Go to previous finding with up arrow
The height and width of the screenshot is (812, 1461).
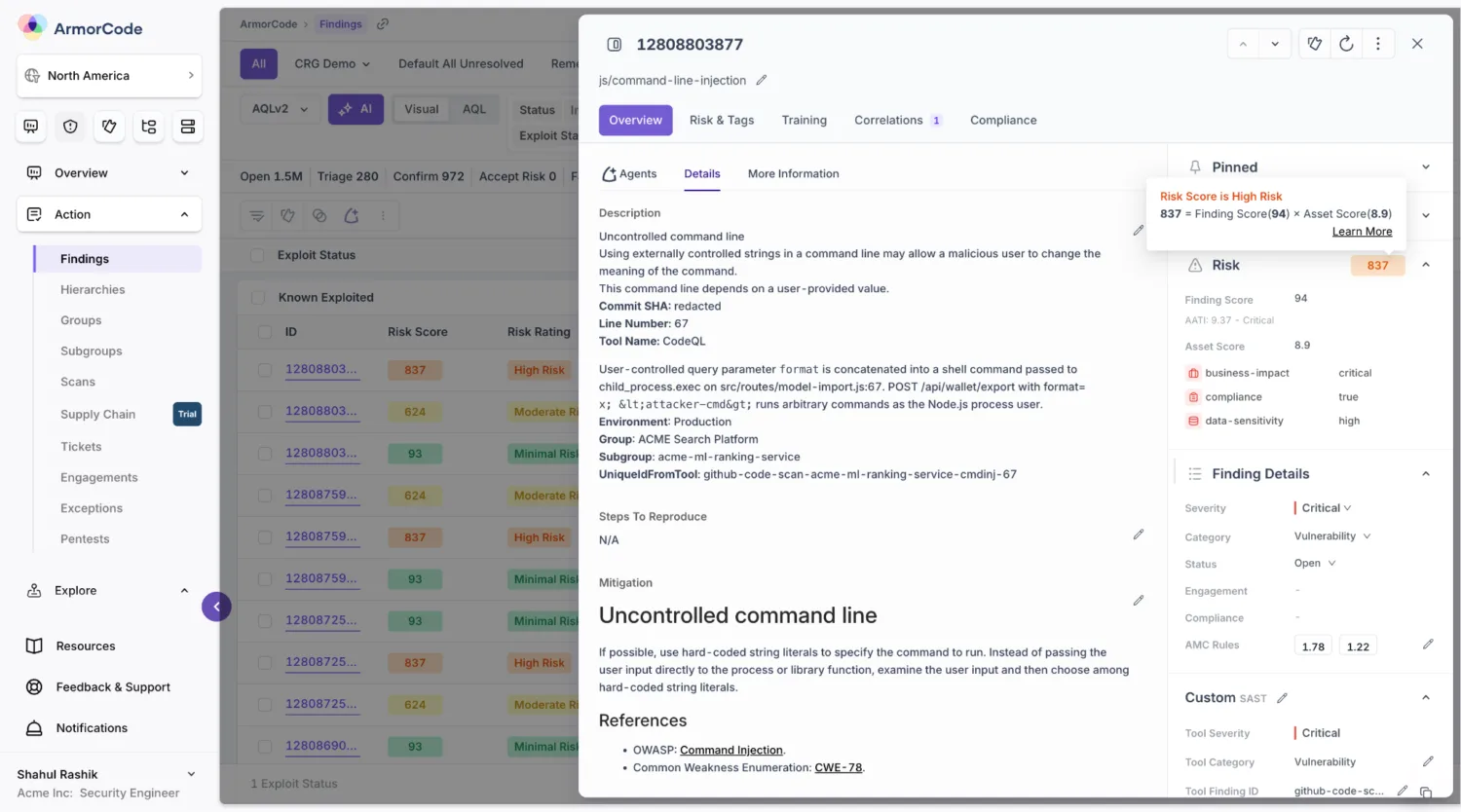tap(1243, 44)
